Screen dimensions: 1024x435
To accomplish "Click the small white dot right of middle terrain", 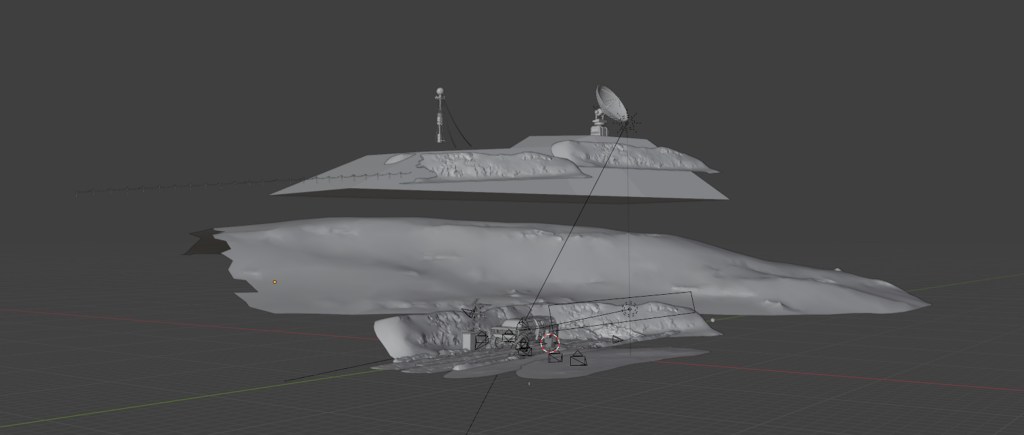I will pyautogui.click(x=837, y=268).
